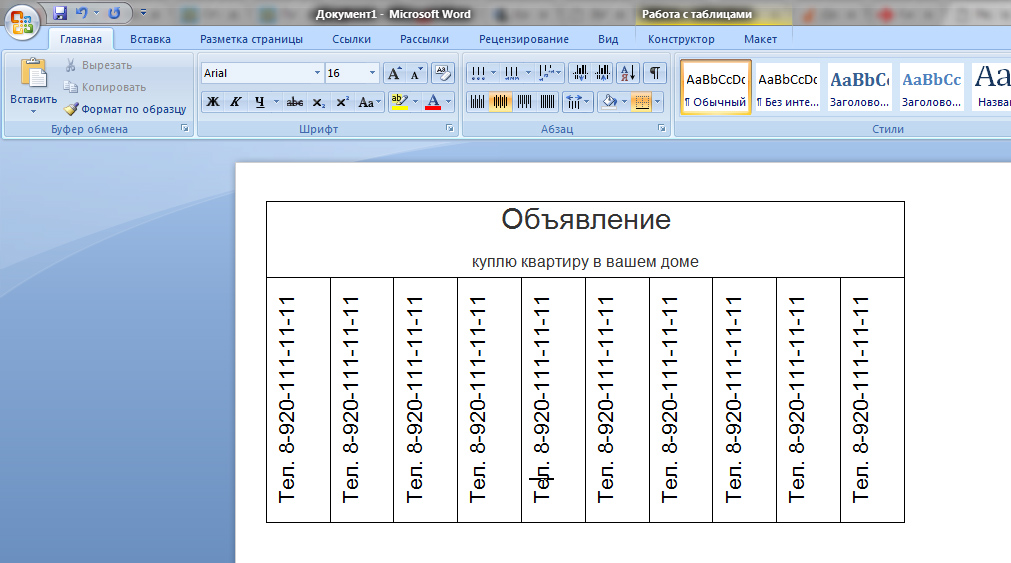
Task: Click the Format Painter (Формат по образцу)
Action: 126,109
